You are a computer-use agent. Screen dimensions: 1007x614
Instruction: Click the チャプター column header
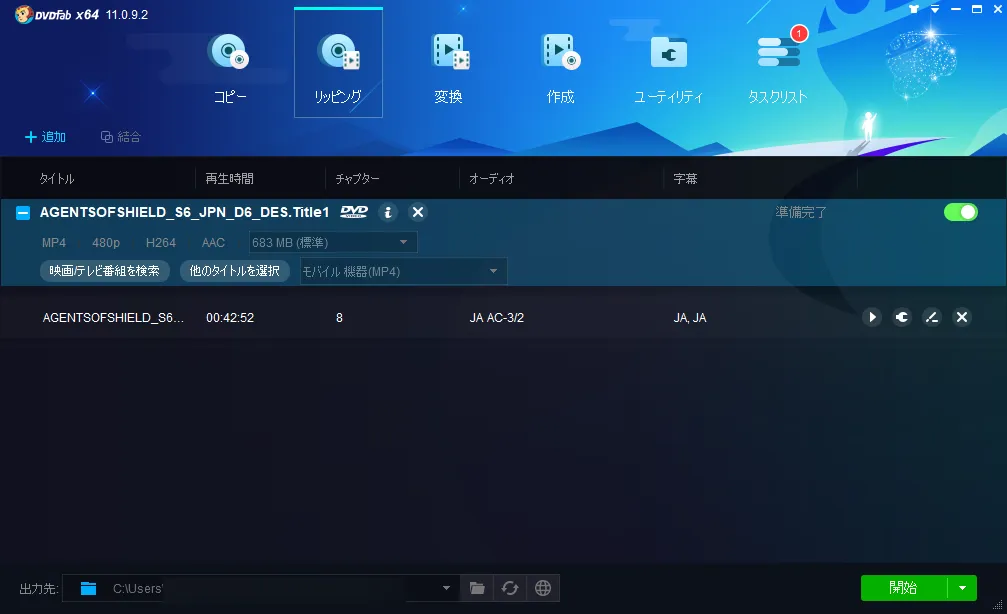357,179
